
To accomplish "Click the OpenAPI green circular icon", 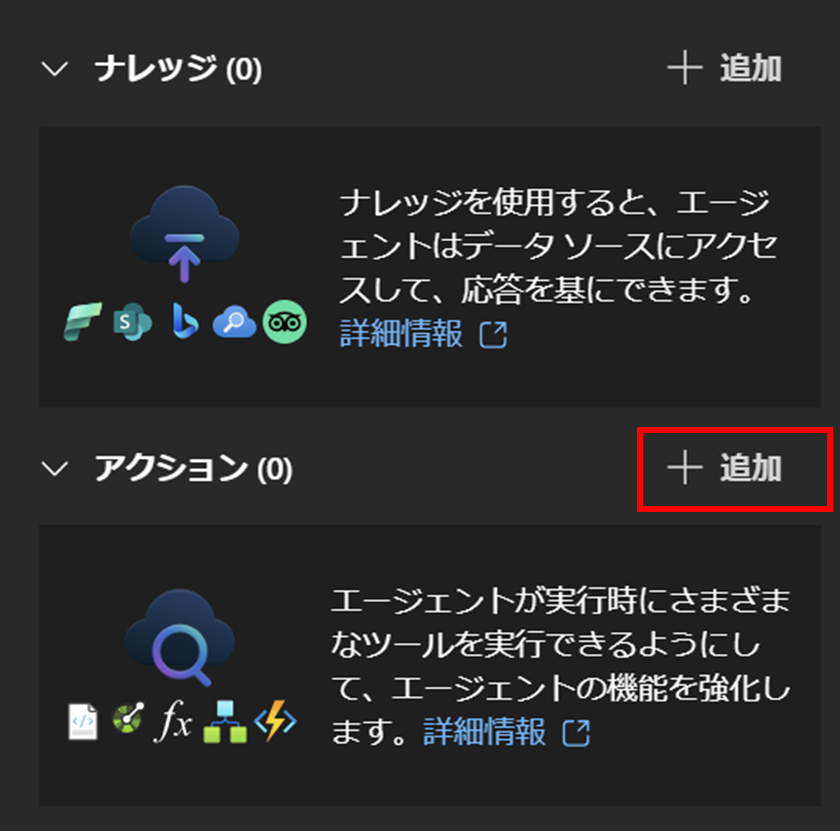I will pos(128,718).
